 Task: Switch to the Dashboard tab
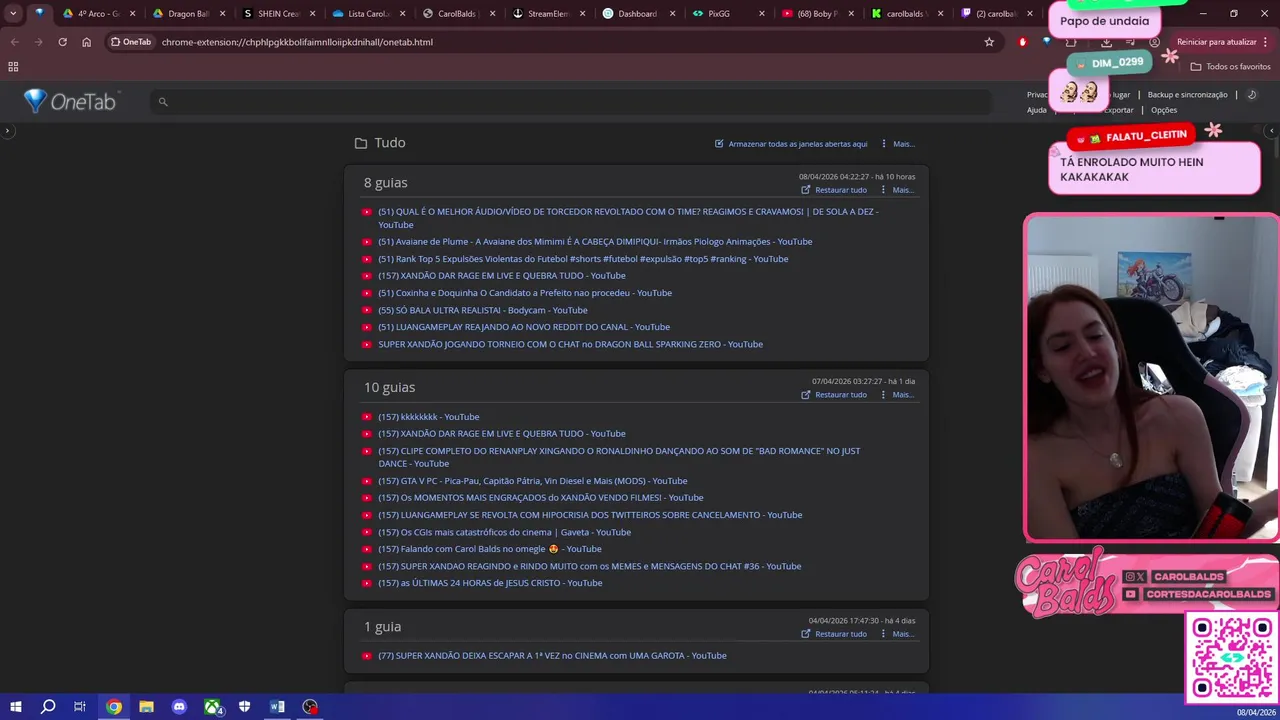(637, 14)
